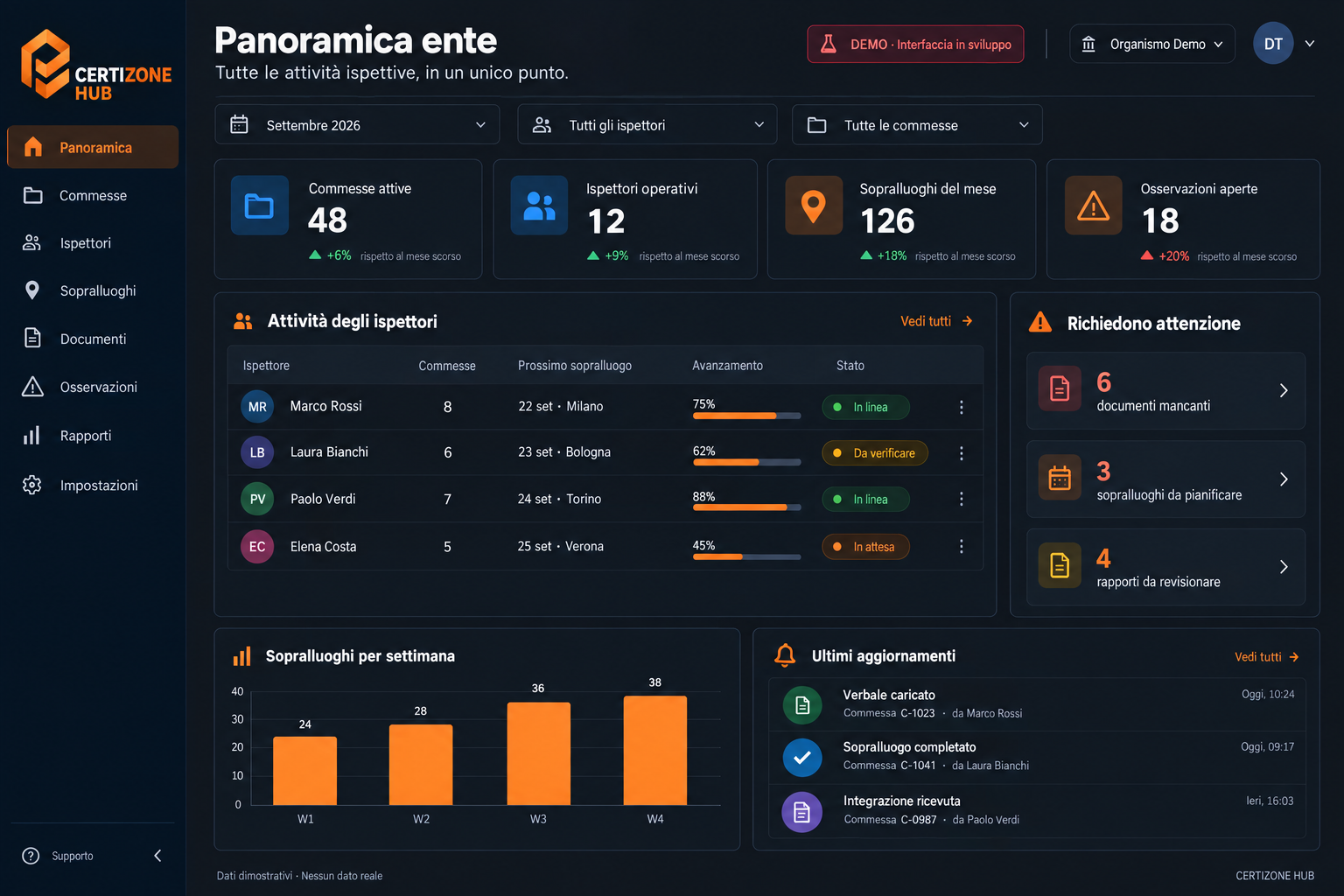Open row menu for Laura Bianchi
This screenshot has width=1344, height=896.
961,453
